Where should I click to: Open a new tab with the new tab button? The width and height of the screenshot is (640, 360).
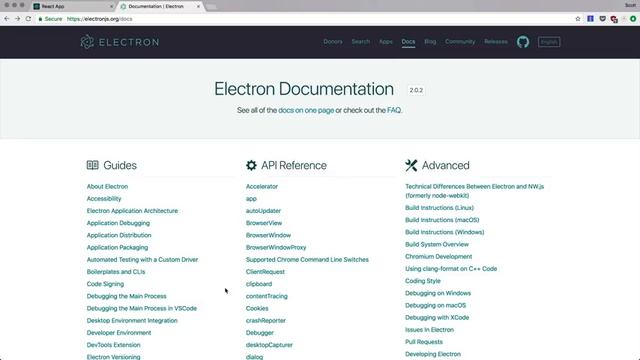tap(211, 7)
